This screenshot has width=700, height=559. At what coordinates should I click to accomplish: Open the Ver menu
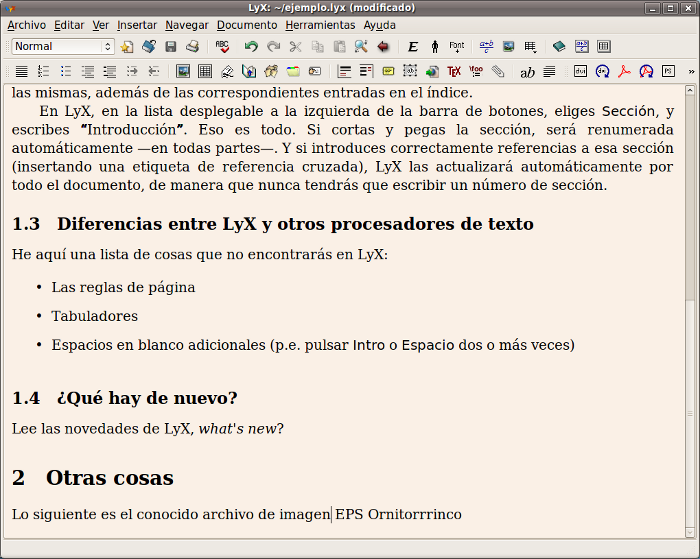point(101,25)
